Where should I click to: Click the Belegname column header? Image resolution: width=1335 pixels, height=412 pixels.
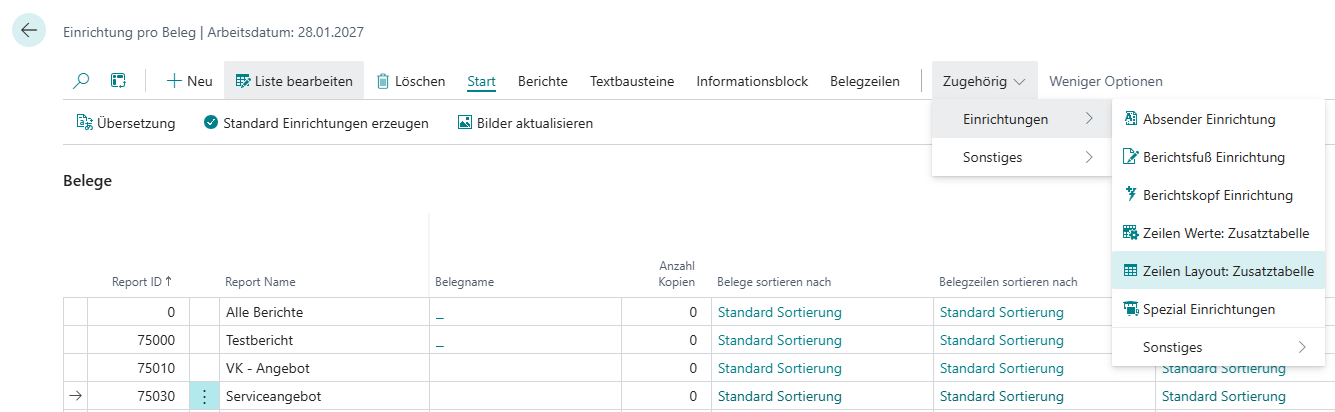pos(465,282)
